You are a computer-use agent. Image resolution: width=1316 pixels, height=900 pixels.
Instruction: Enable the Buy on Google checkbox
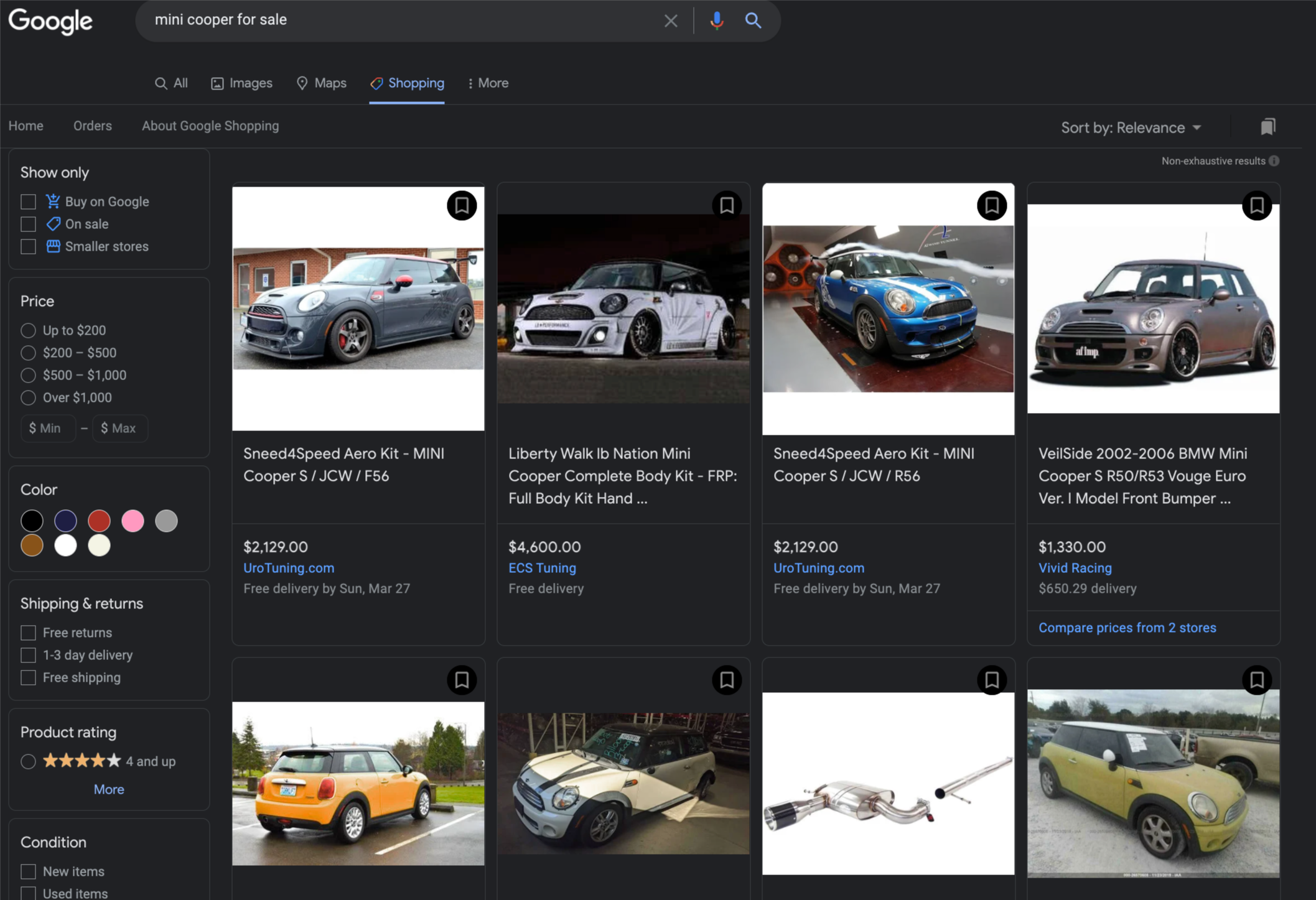tap(28, 202)
